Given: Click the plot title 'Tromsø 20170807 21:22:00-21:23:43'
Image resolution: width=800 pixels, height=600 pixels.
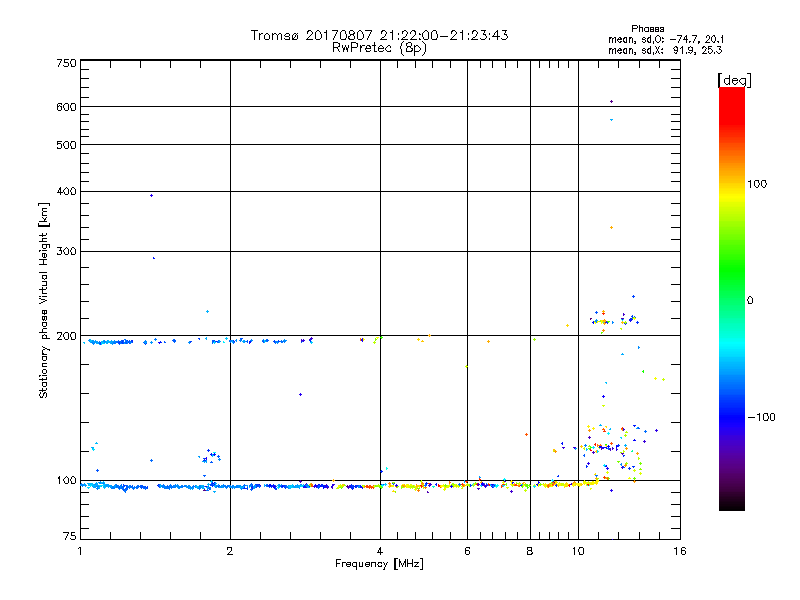Looking at the screenshot, I should point(379,35).
